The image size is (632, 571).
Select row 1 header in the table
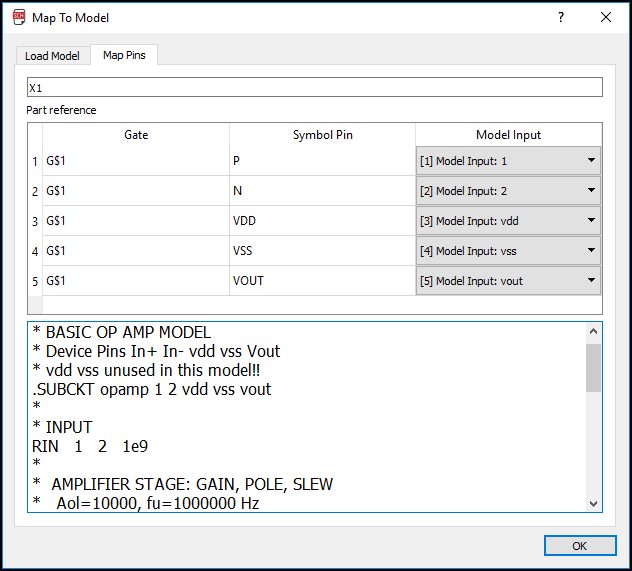pos(35,161)
